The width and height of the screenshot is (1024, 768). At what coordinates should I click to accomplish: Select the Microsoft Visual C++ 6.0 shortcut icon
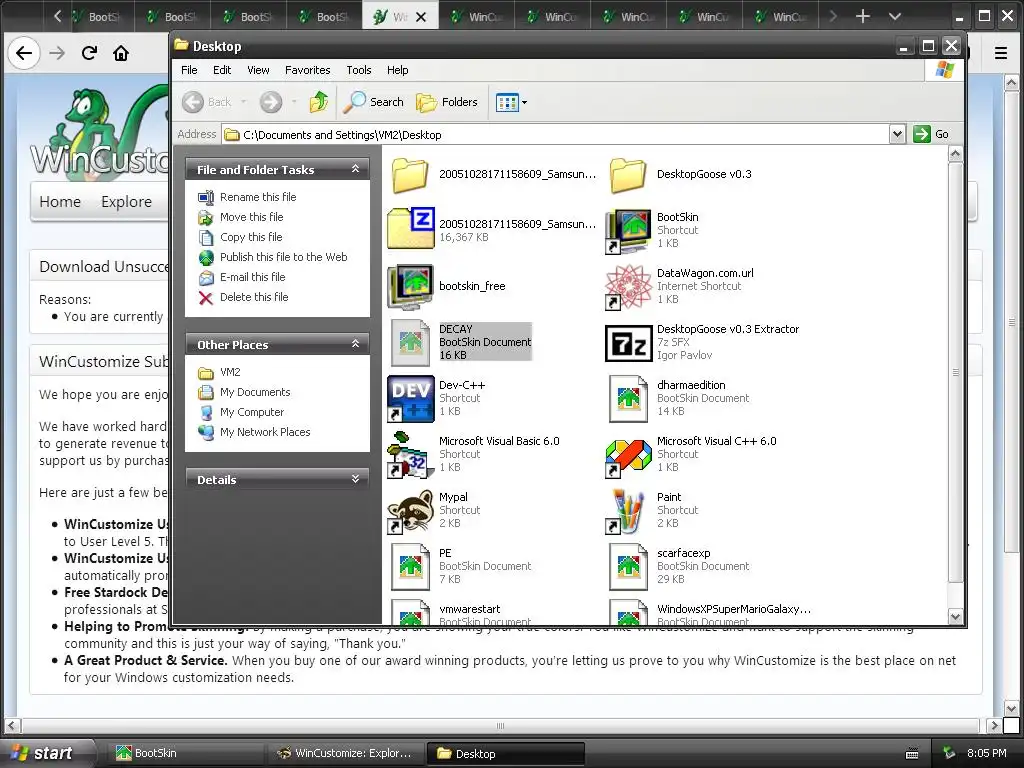pyautogui.click(x=628, y=456)
